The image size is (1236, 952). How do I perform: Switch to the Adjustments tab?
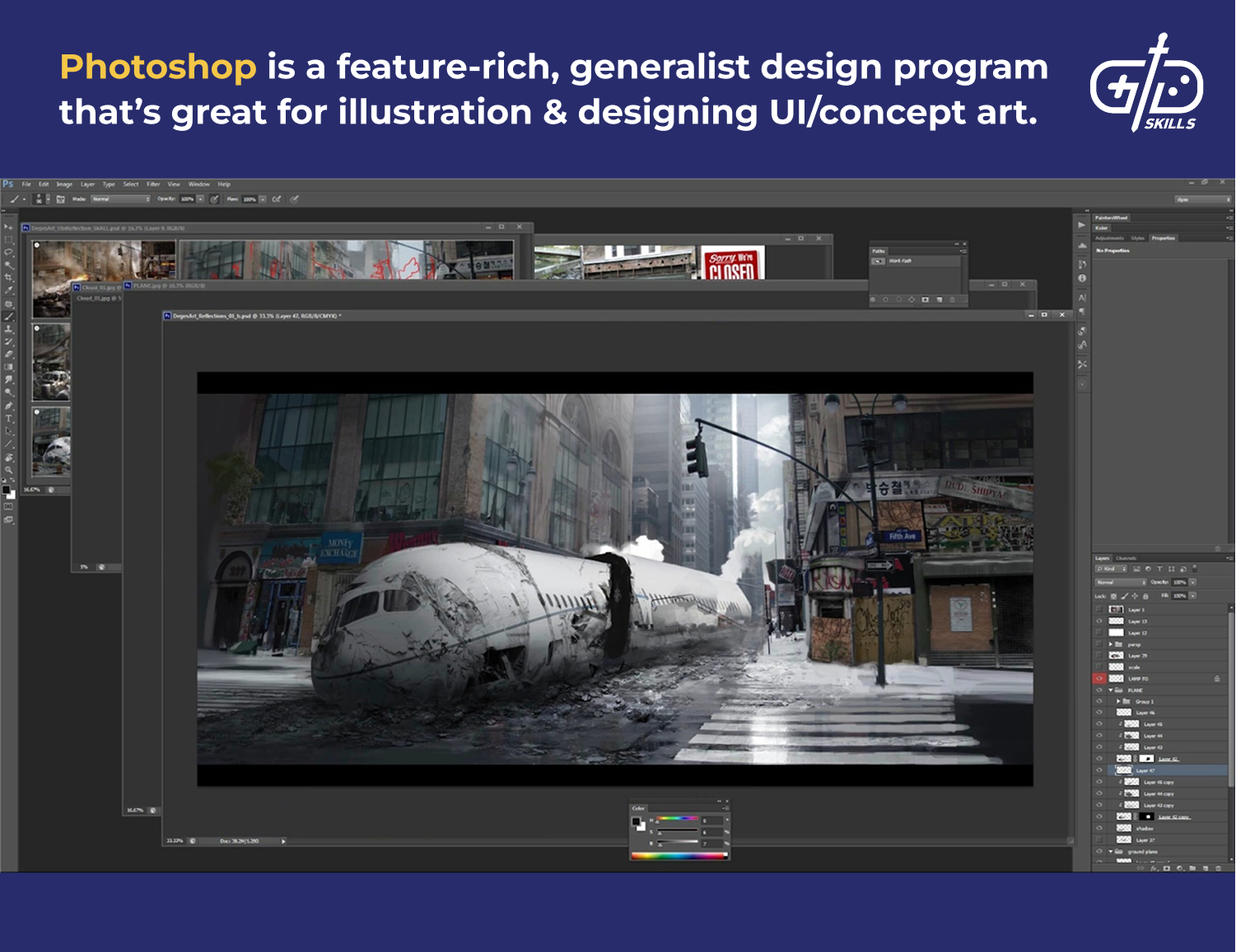(x=1110, y=238)
